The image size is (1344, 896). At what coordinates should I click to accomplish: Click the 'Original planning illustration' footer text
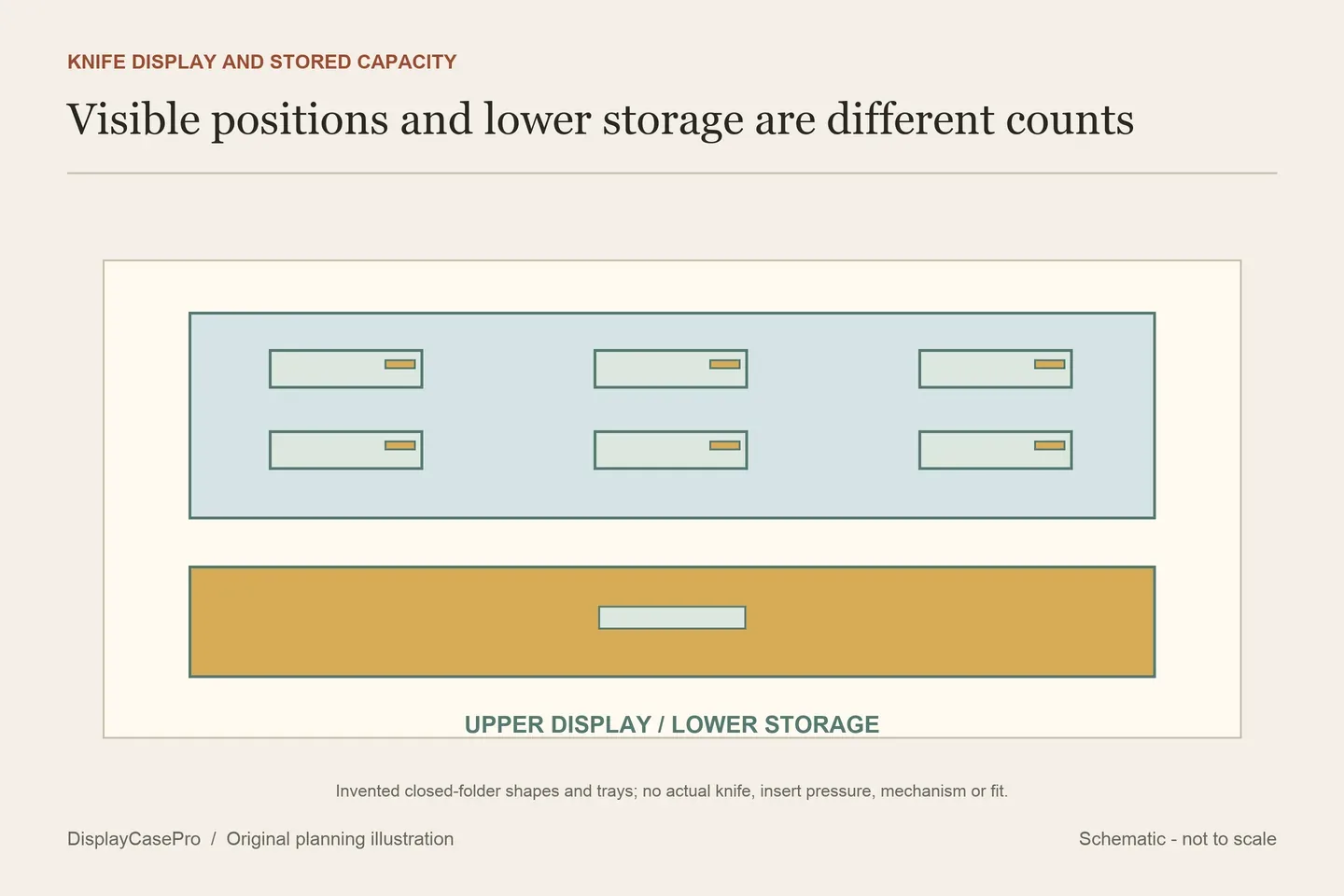(x=340, y=839)
